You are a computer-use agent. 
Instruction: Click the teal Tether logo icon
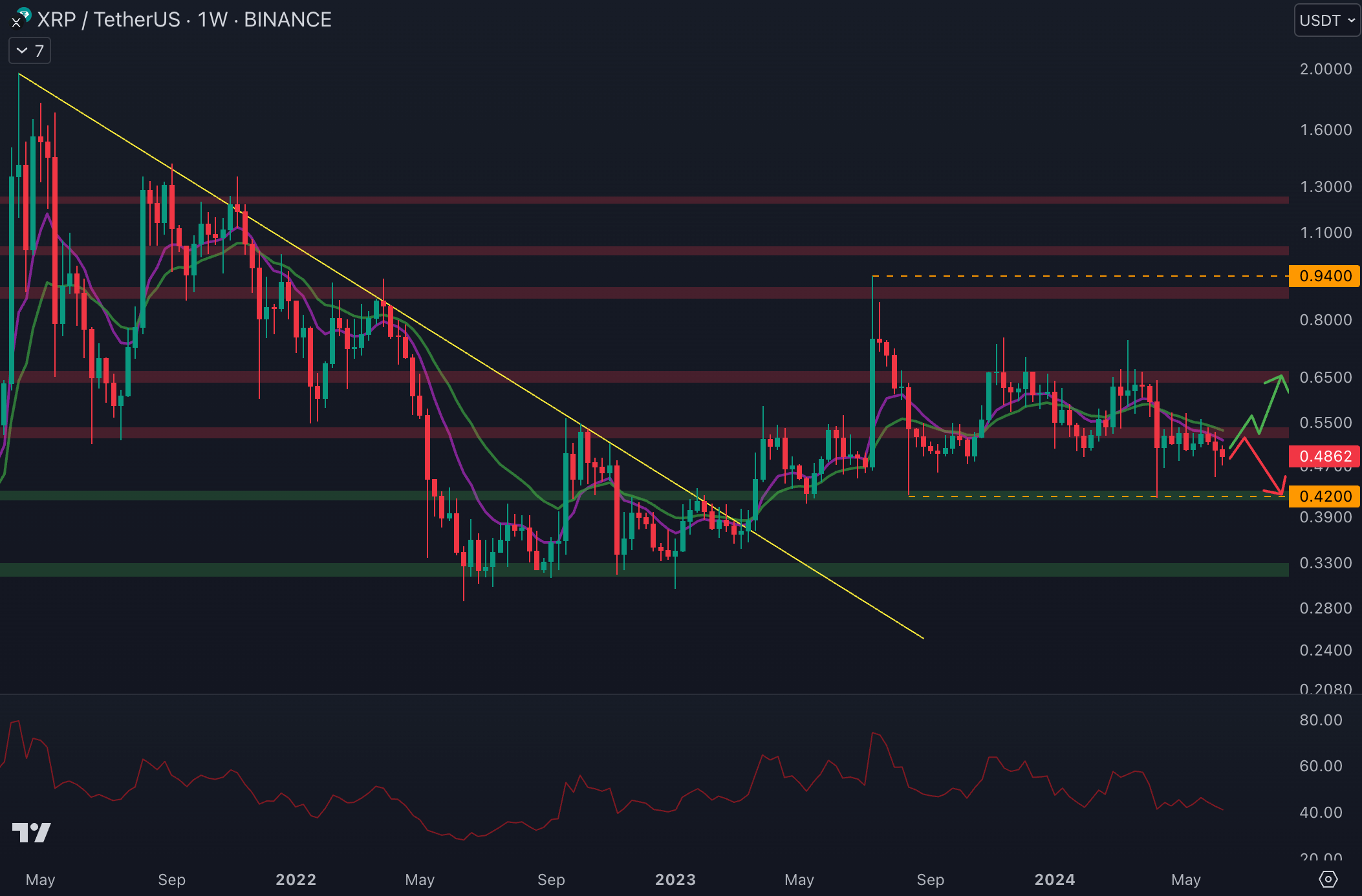(25, 14)
